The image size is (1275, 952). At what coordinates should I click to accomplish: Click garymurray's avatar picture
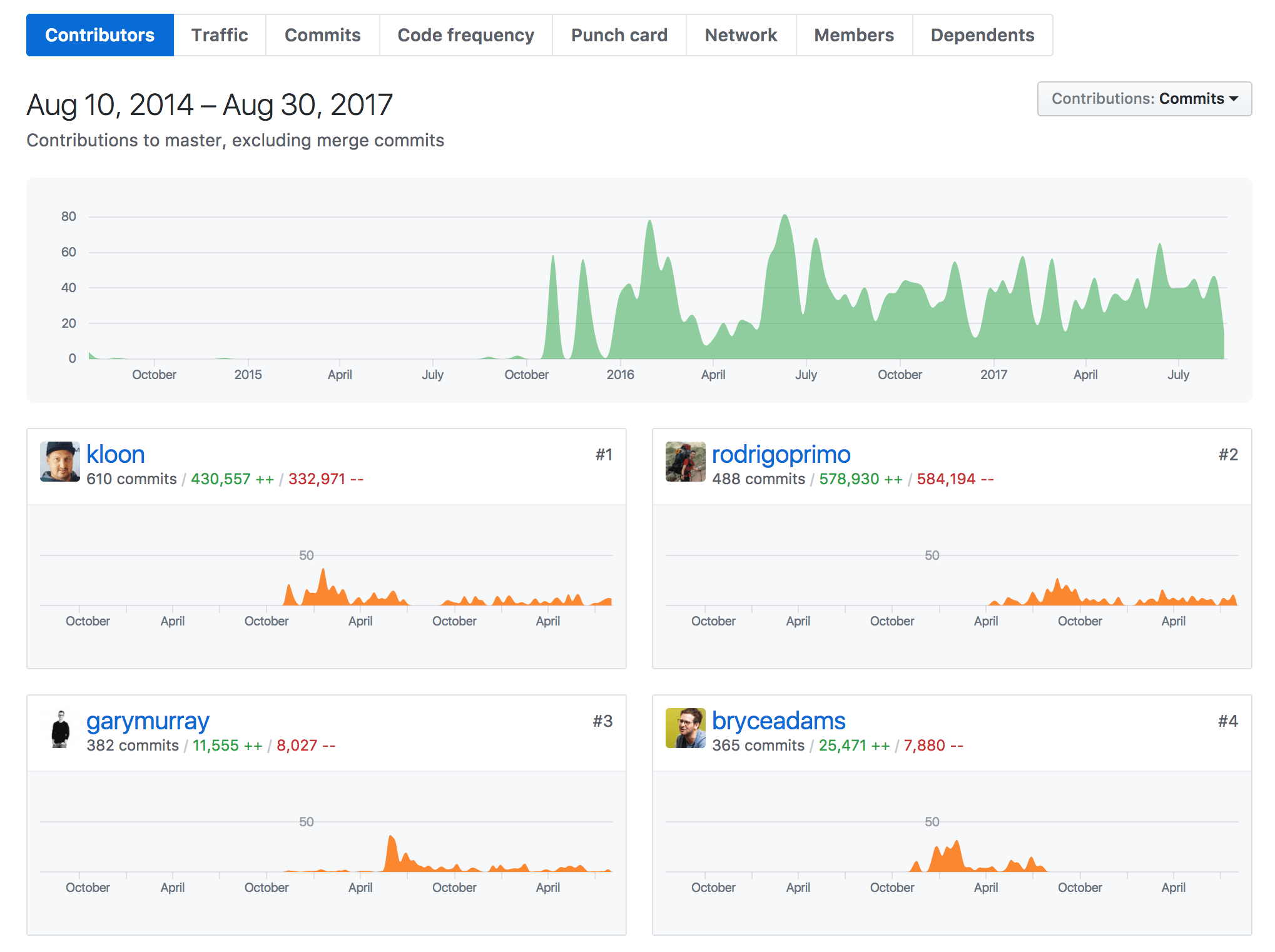coord(59,728)
